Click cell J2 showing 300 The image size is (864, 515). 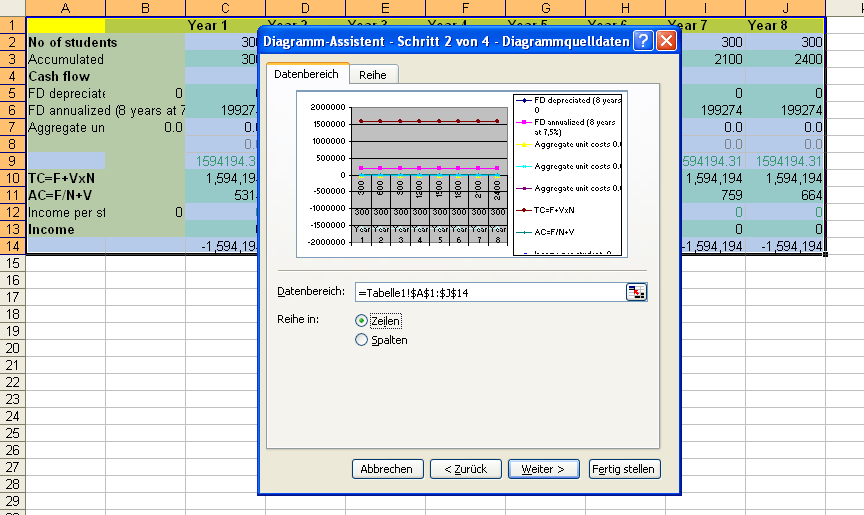click(785, 42)
